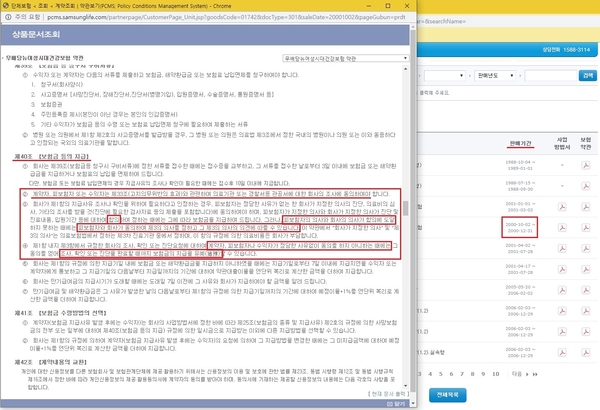This screenshot has height=410, width=600.
Task: Open 사업방법서 PDF for the 2000-10-02 row
Action: pyautogui.click(x=562, y=227)
